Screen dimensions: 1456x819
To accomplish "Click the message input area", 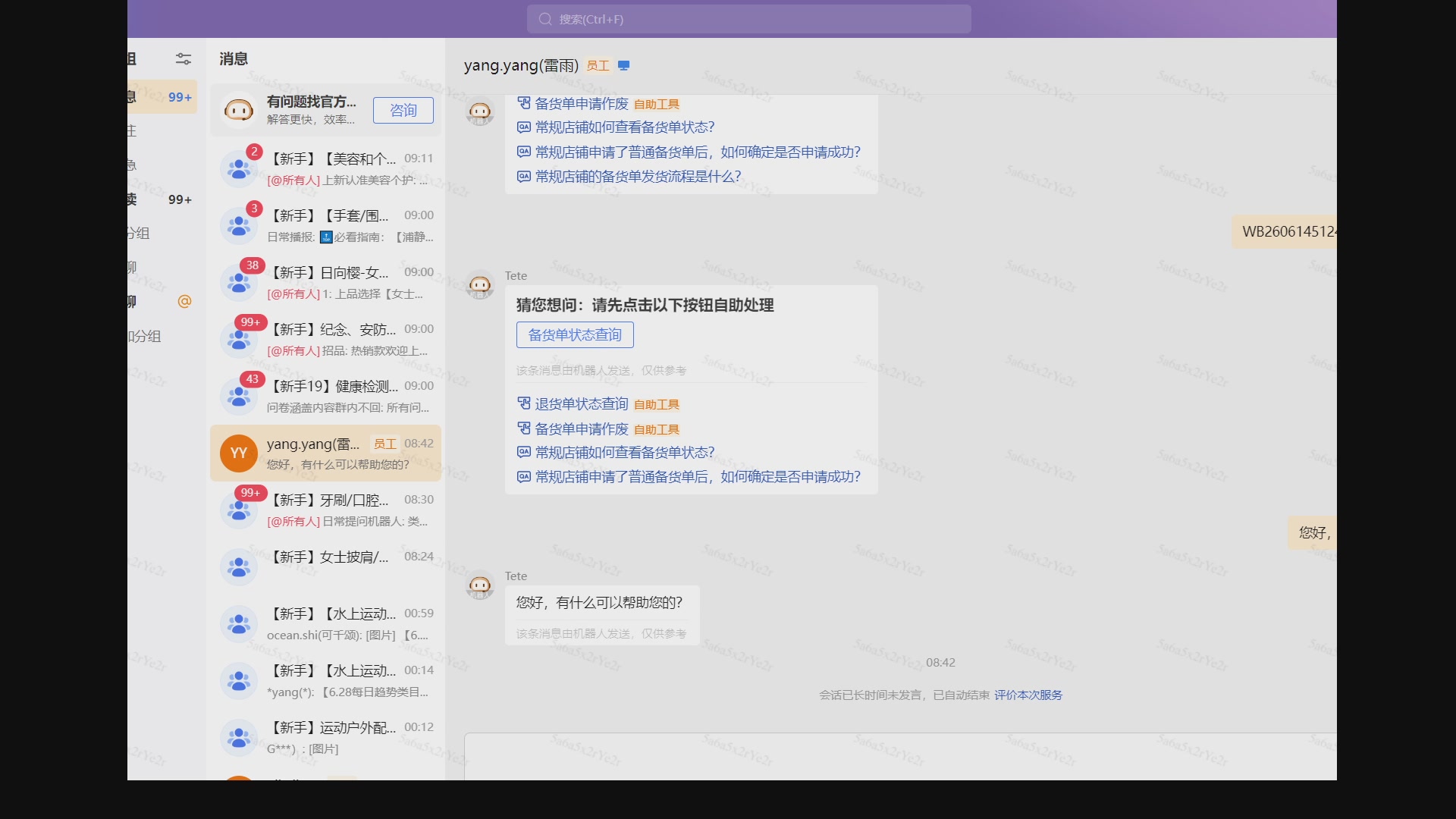I will (900, 756).
